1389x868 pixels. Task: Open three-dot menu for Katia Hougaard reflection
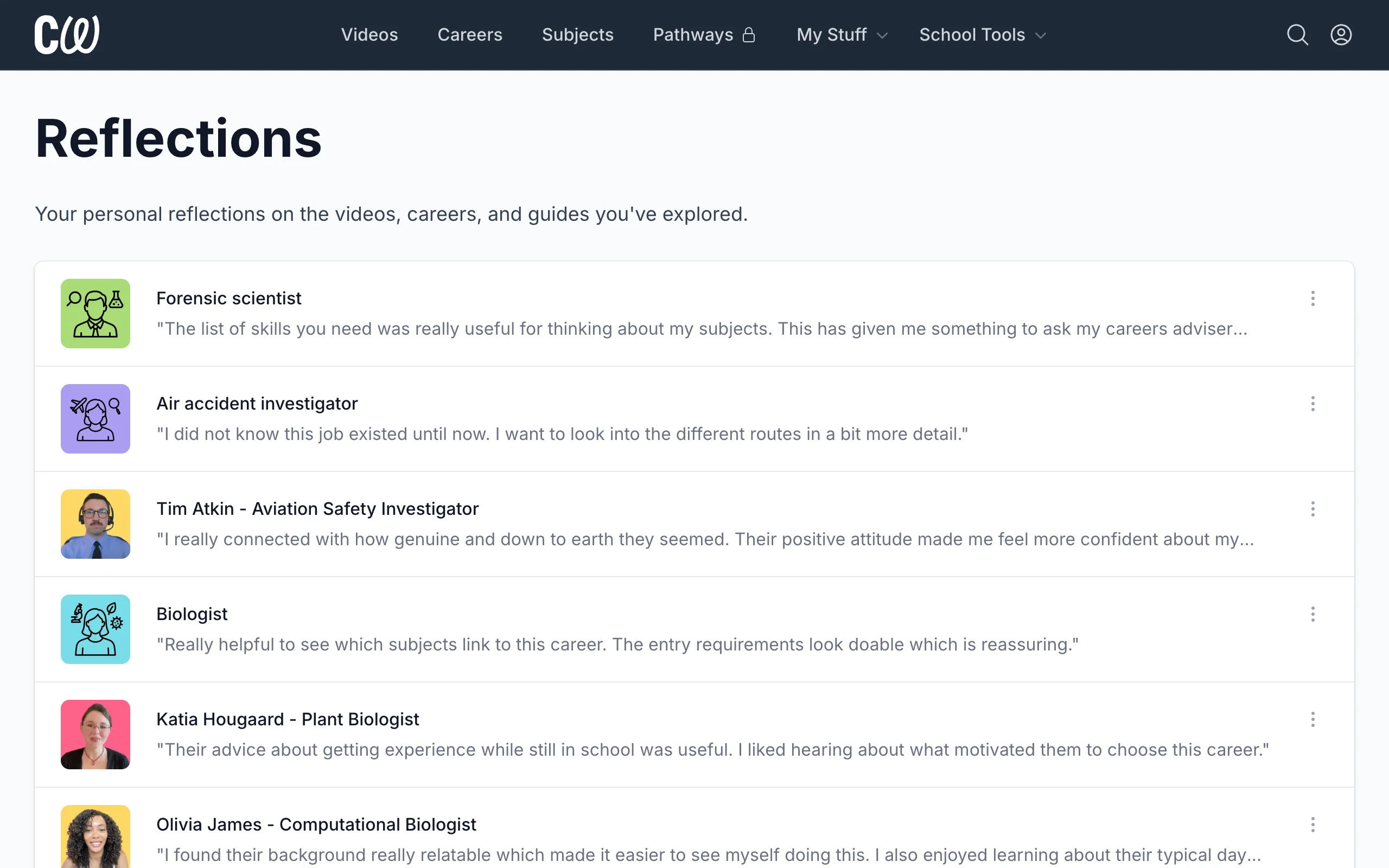pyautogui.click(x=1312, y=719)
